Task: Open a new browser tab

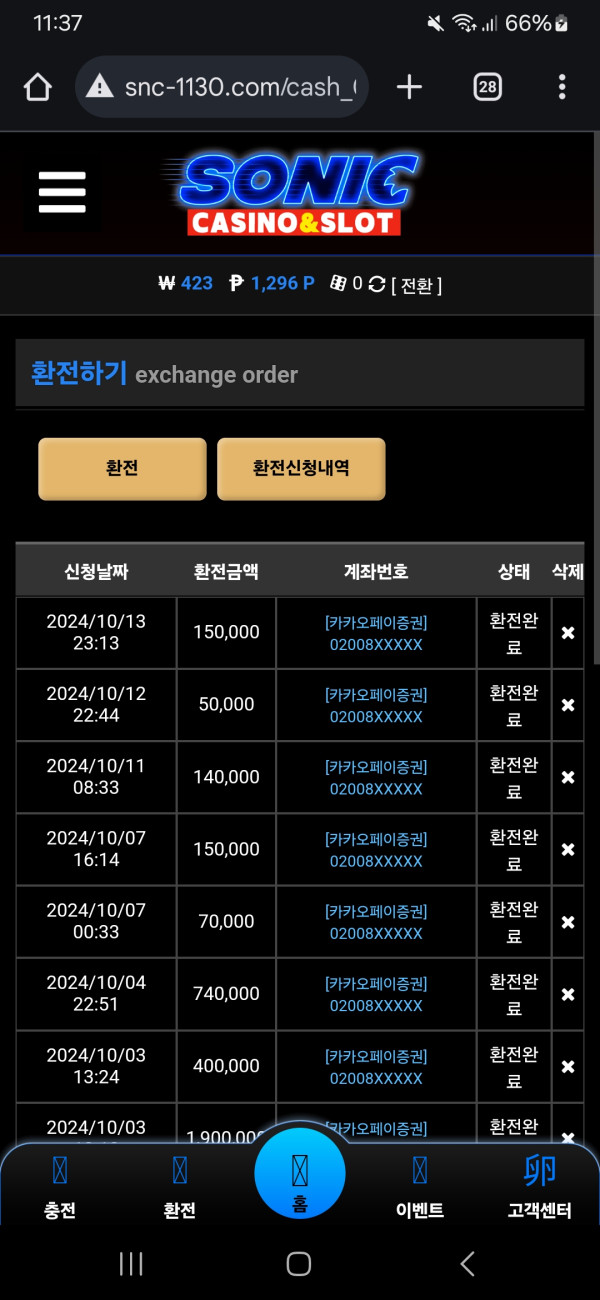Action: coord(409,87)
